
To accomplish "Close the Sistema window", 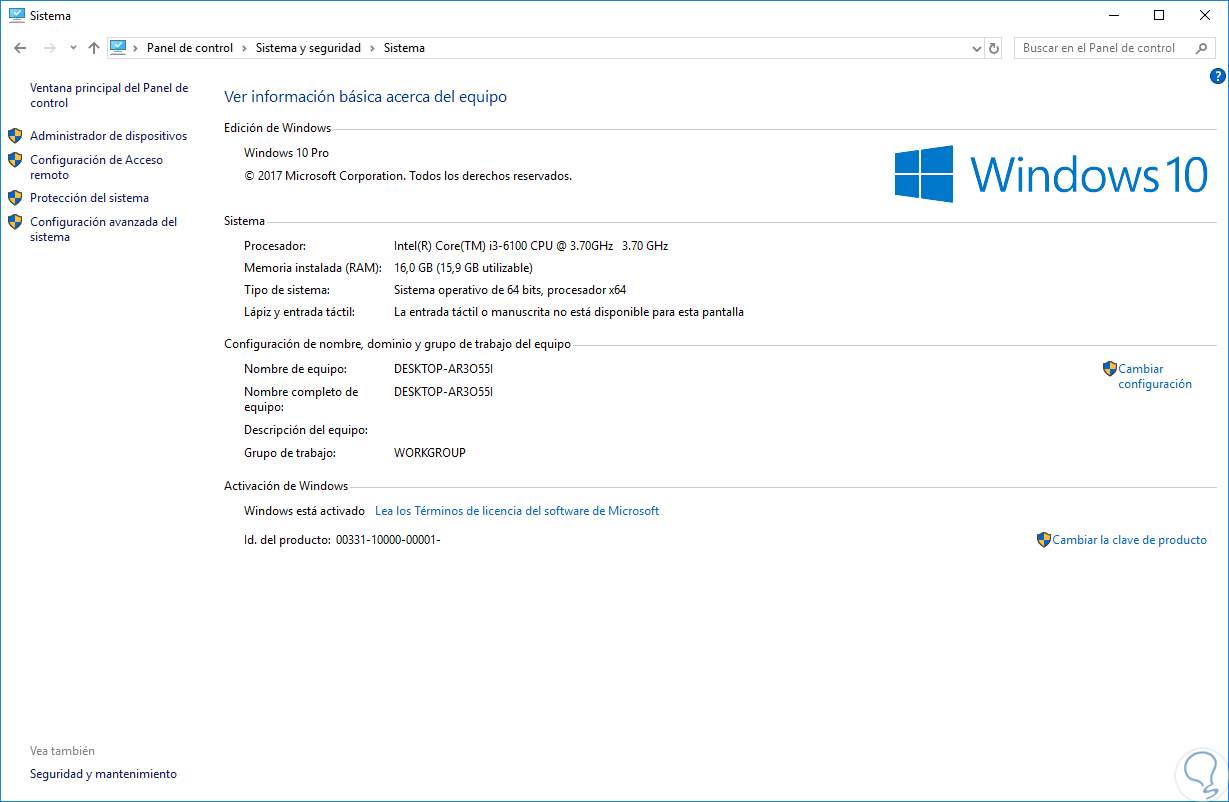I will (x=1205, y=15).
